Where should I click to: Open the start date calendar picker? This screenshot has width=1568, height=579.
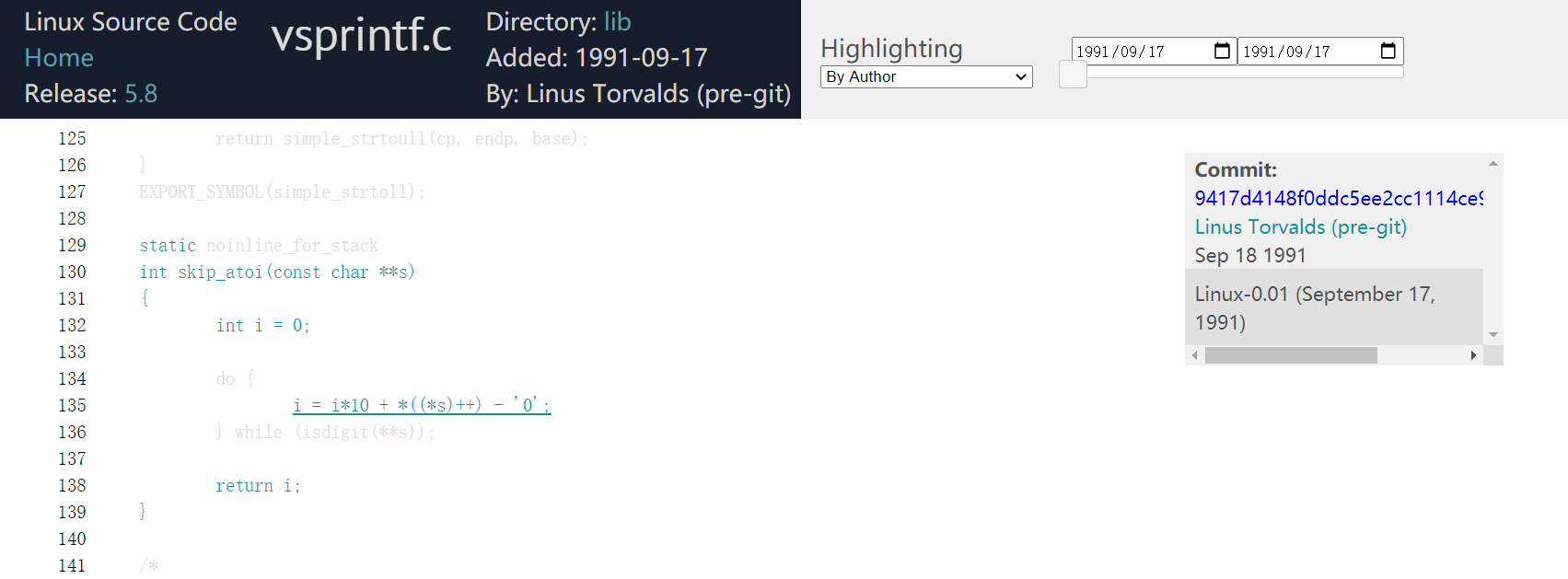[1222, 52]
